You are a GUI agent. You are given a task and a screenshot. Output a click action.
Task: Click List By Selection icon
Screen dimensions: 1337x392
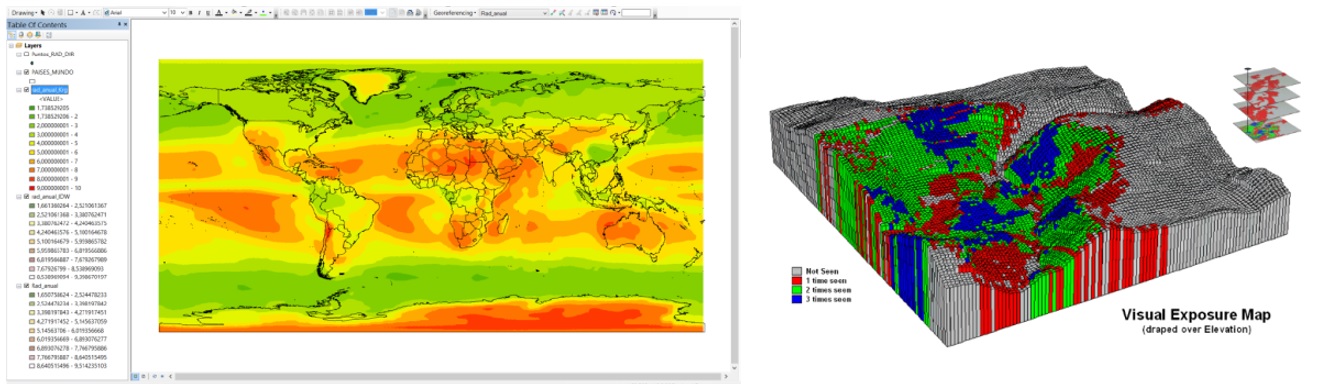point(38,35)
